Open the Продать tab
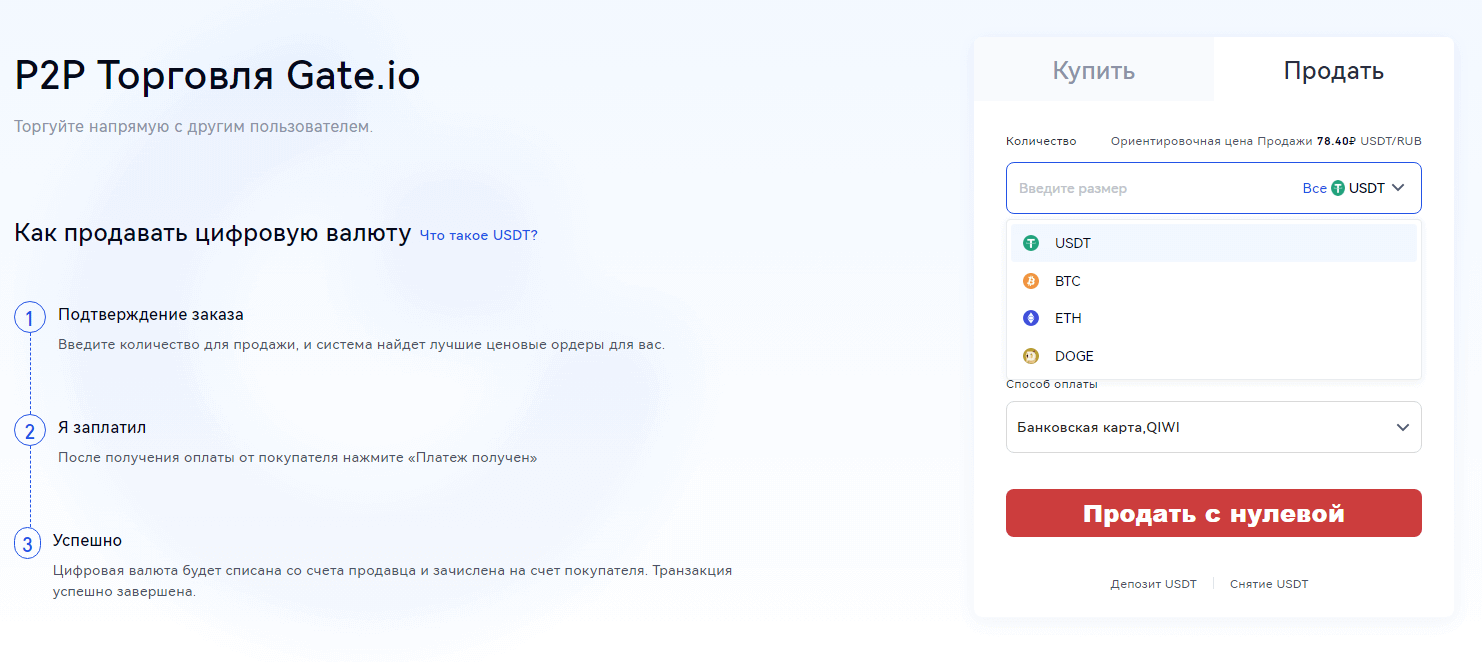Viewport: 1482px width, 662px height. point(1333,71)
